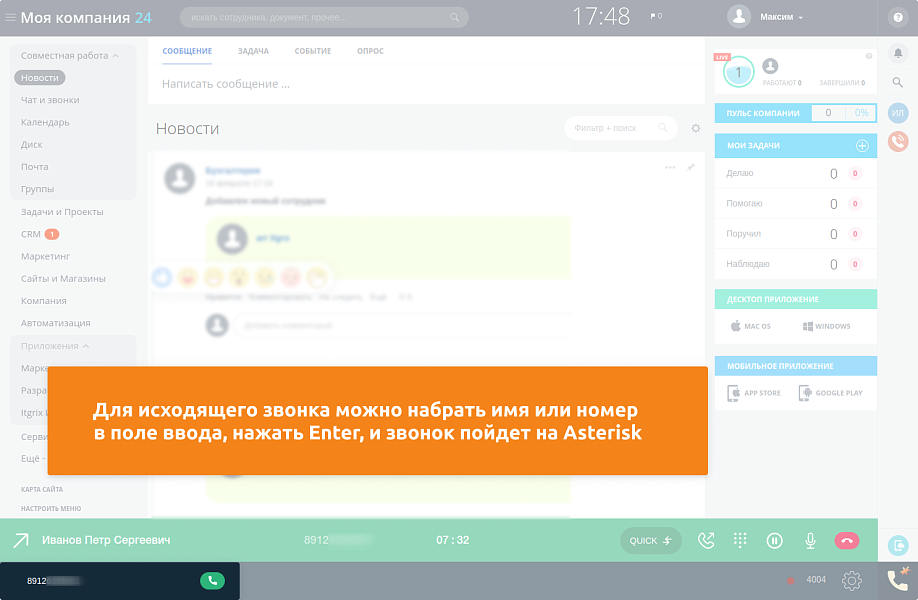
Task: Toggle notifications with the bell icon
Action: point(899,52)
